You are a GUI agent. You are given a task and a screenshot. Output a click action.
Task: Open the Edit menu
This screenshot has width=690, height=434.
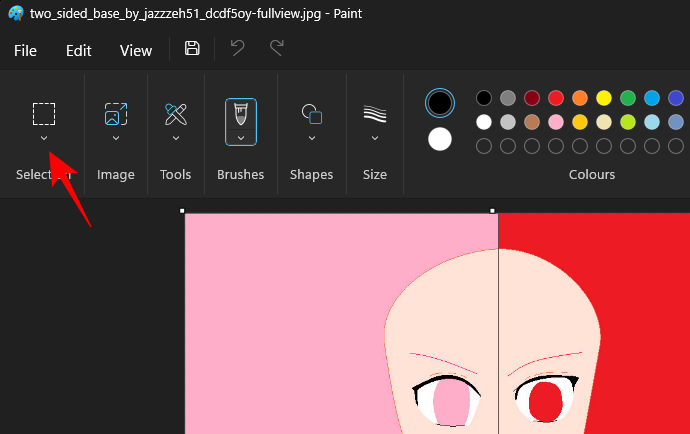pos(79,50)
